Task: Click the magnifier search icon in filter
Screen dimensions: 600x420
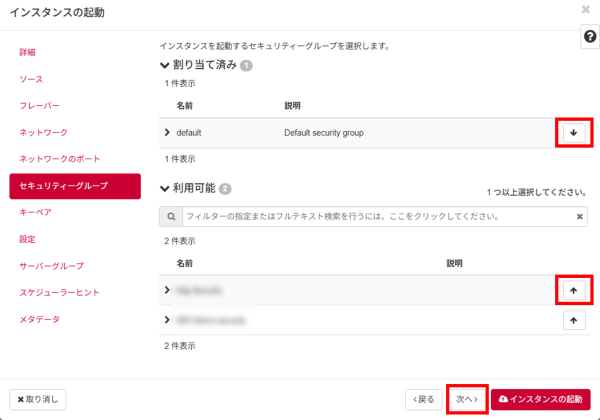Action: 171,216
